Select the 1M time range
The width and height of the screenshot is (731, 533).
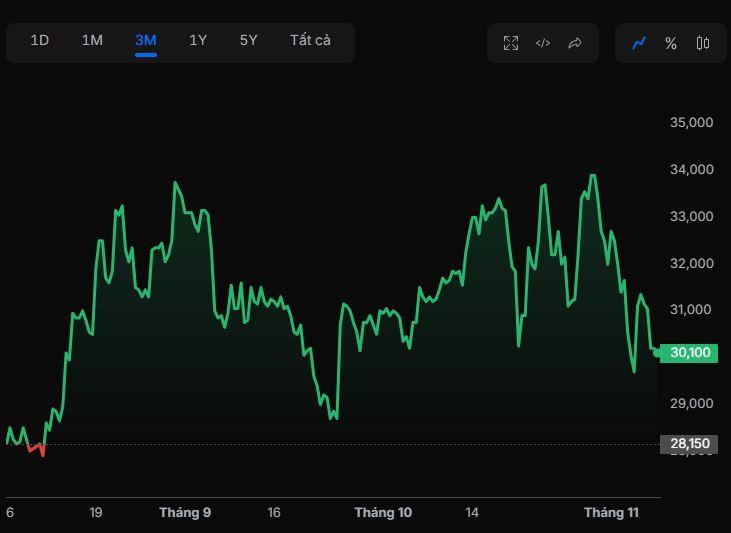tap(92, 41)
